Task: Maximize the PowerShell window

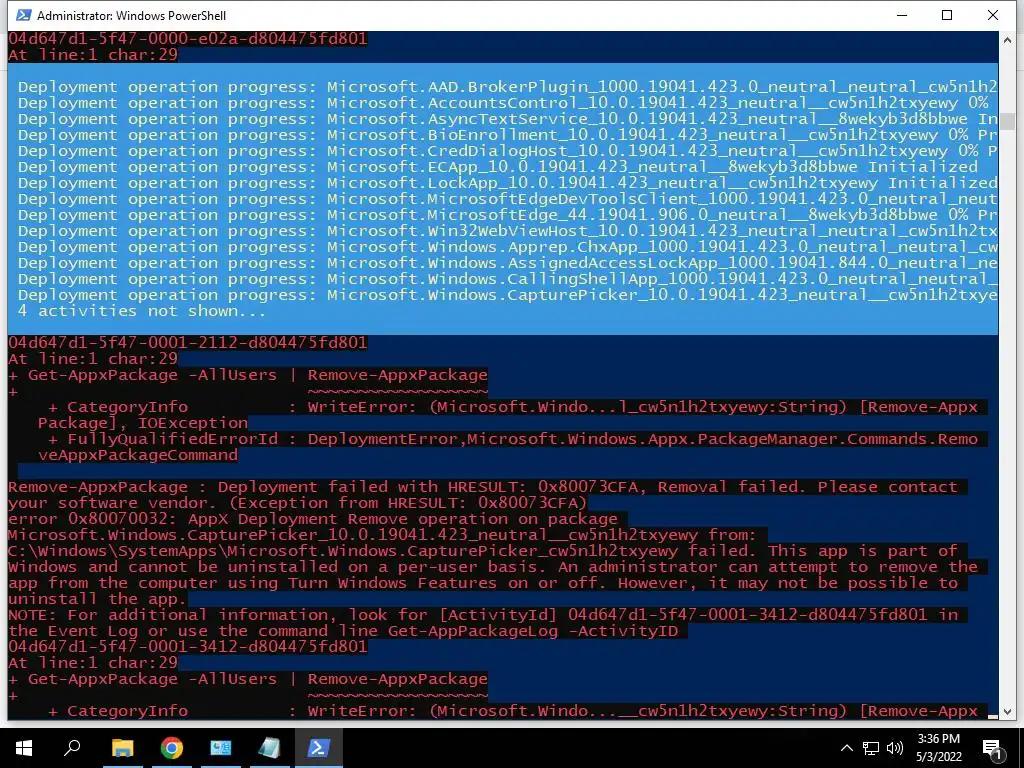Action: (947, 15)
